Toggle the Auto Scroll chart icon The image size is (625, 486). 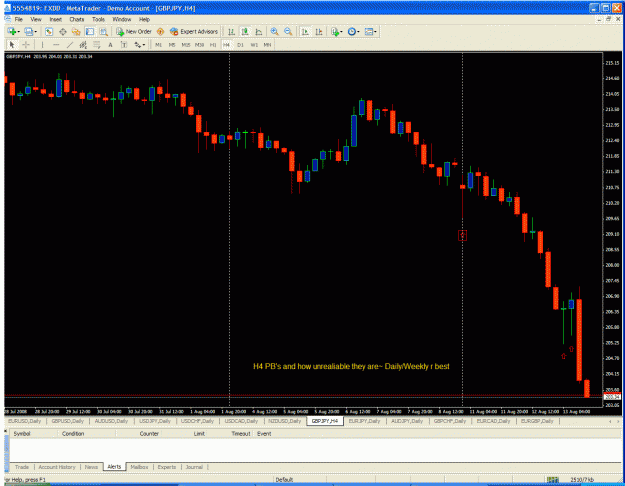(305, 31)
